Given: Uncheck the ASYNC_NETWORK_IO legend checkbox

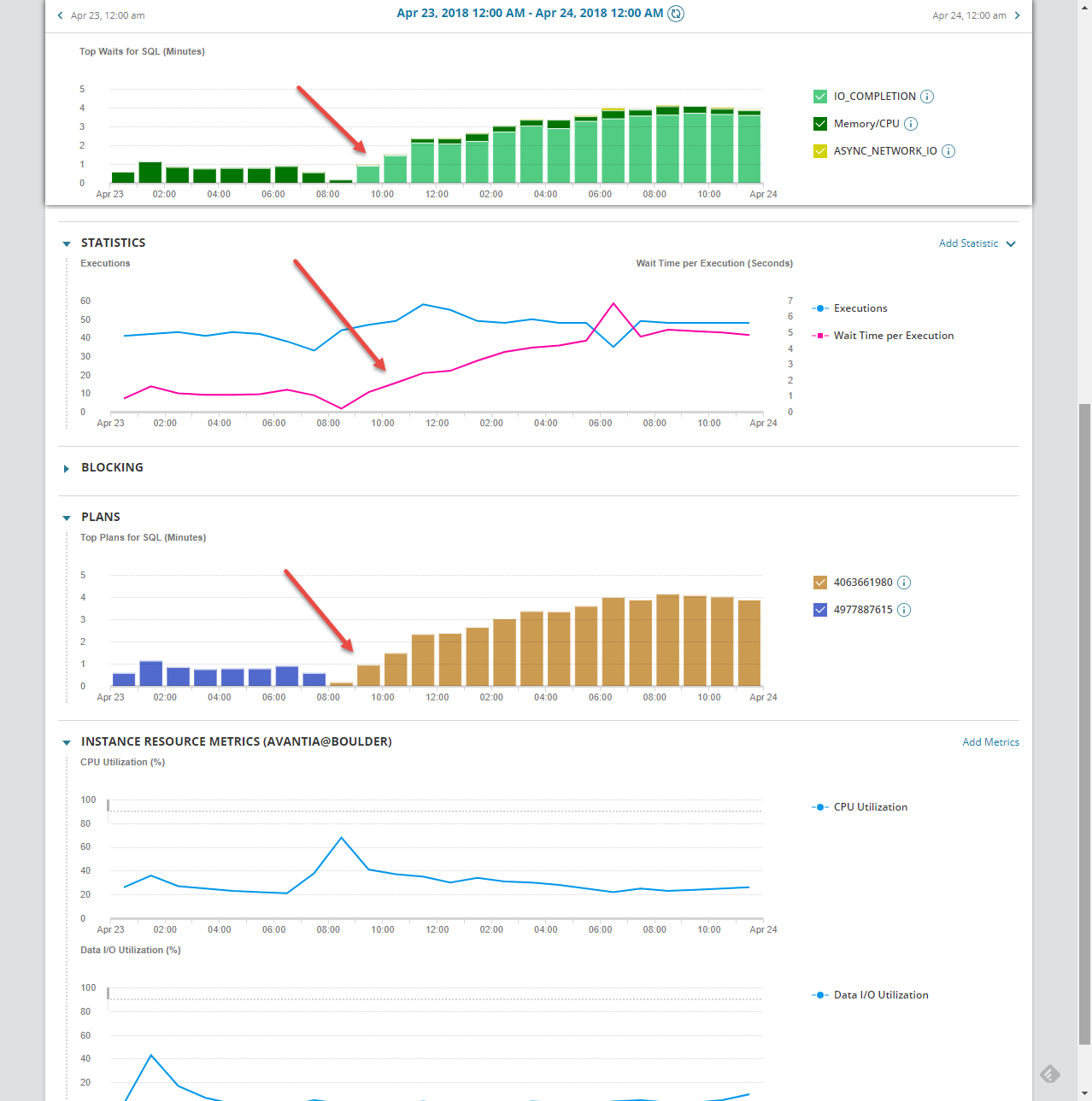Looking at the screenshot, I should tap(820, 151).
